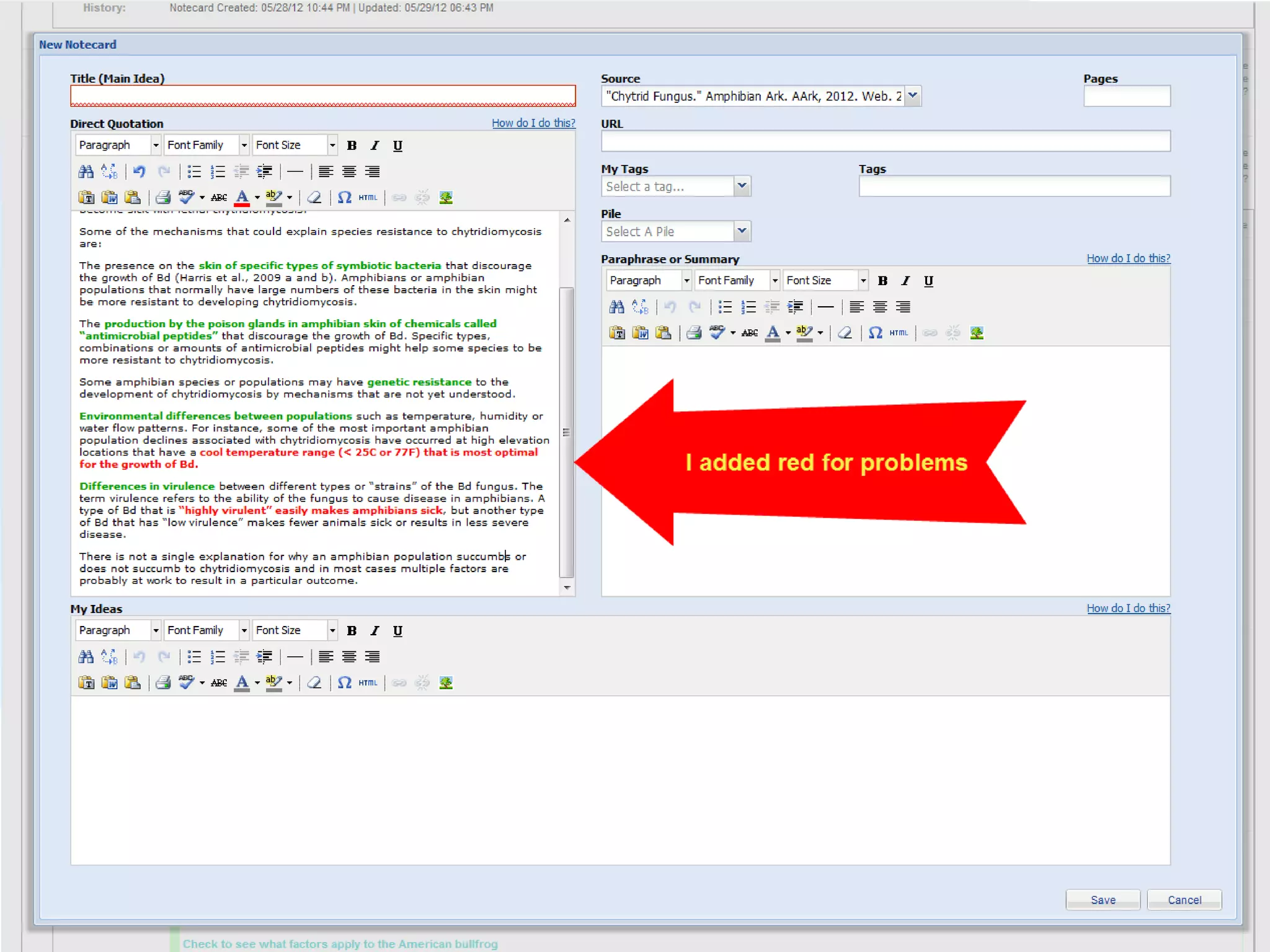This screenshot has width=1270, height=952.
Task: Open My Tags select a tag dropdown
Action: pyautogui.click(x=742, y=186)
